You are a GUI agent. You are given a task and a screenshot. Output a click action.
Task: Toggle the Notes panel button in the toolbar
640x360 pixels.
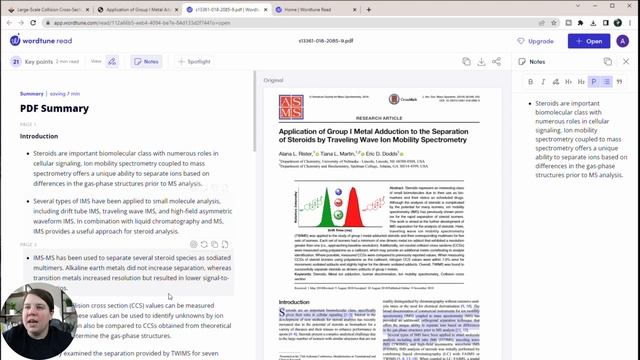(x=146, y=62)
